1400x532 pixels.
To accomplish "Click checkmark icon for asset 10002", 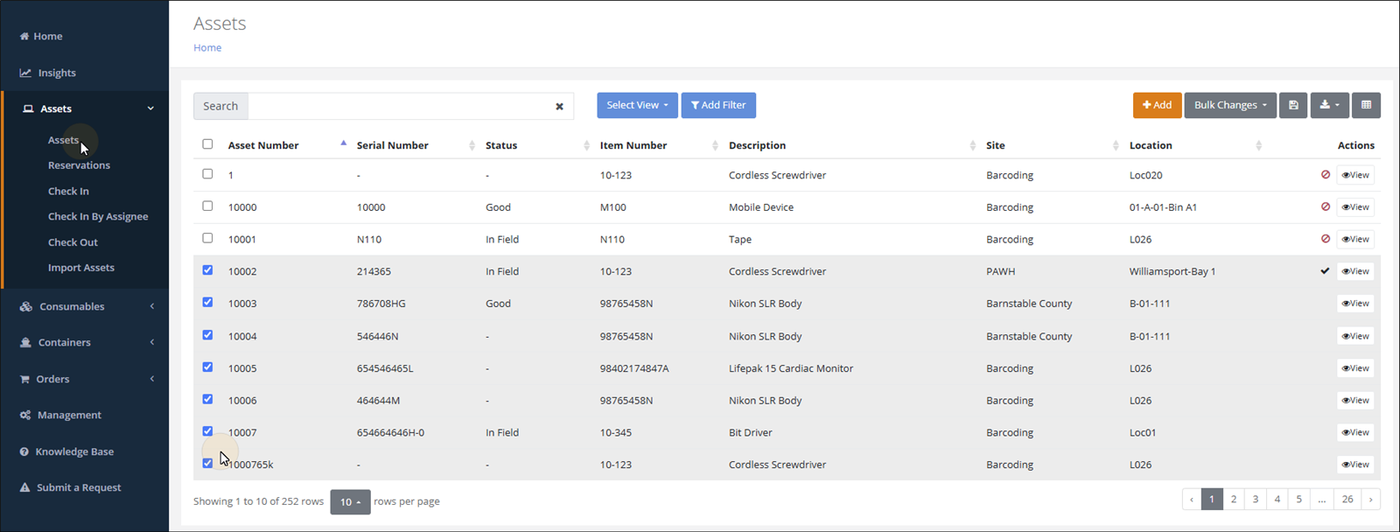I will [x=1326, y=271].
